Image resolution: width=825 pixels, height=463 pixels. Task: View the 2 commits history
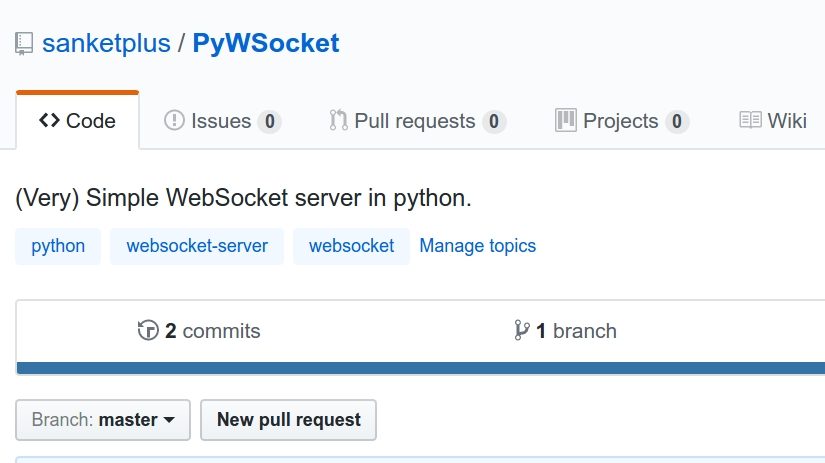(x=199, y=331)
